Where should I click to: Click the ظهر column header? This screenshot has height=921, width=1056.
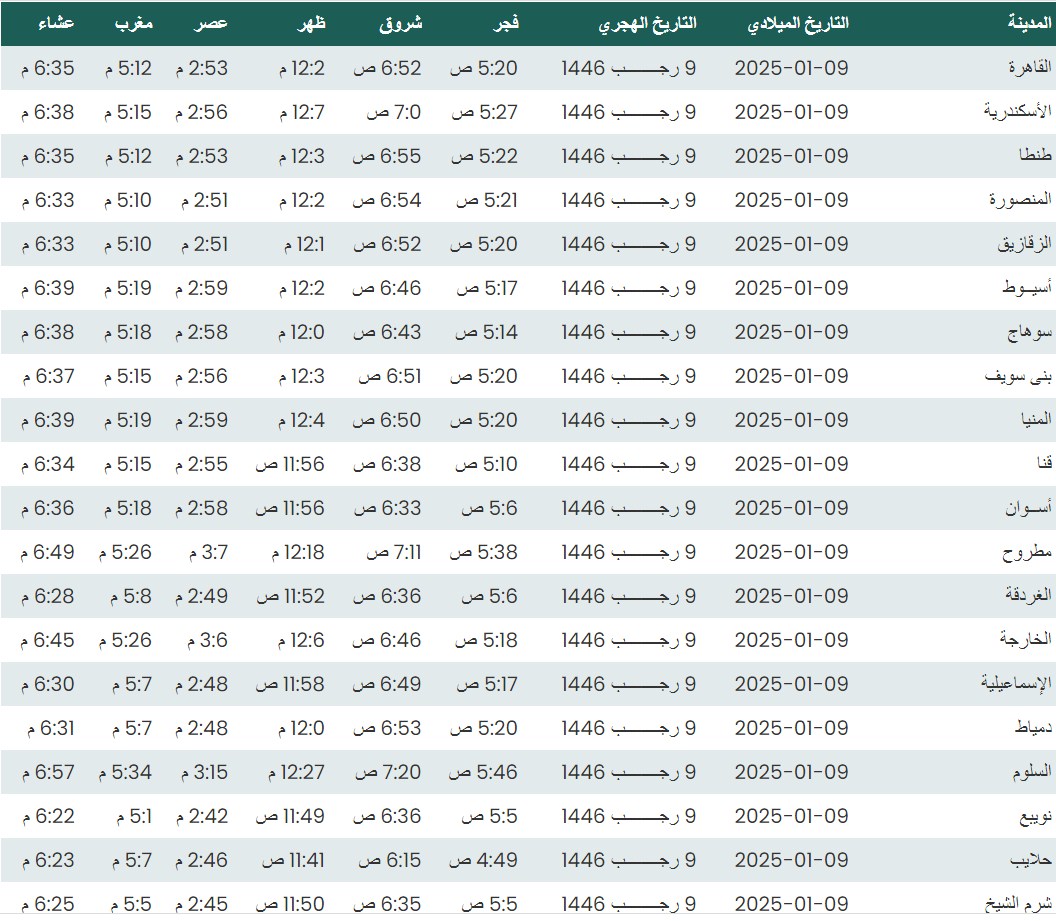[x=310, y=23]
